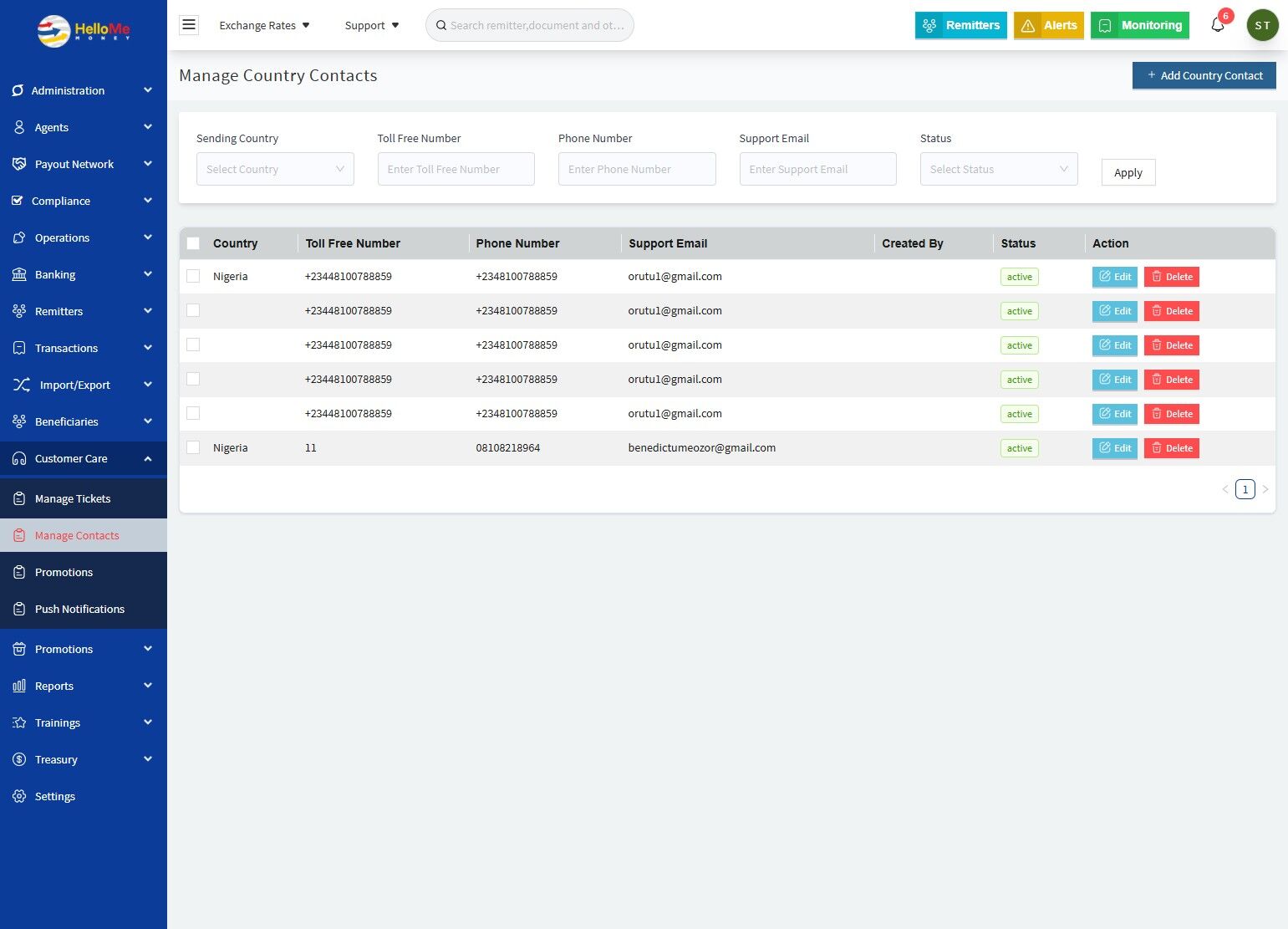1288x929 pixels.
Task: Click the Apply filter button
Action: (x=1128, y=172)
